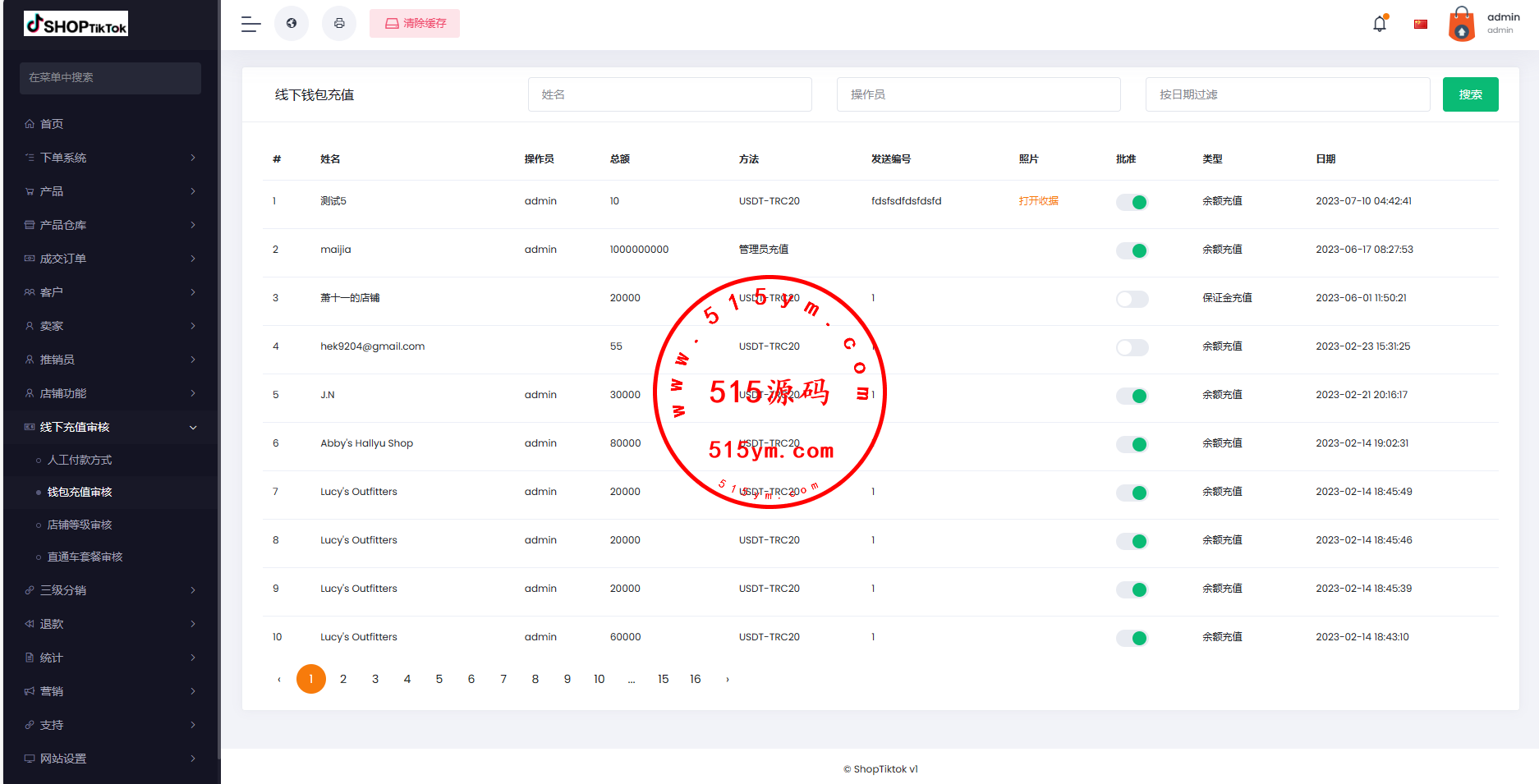This screenshot has height=784, width=1539.
Task: Click the SHOP TikTok logo
Action: point(76,25)
